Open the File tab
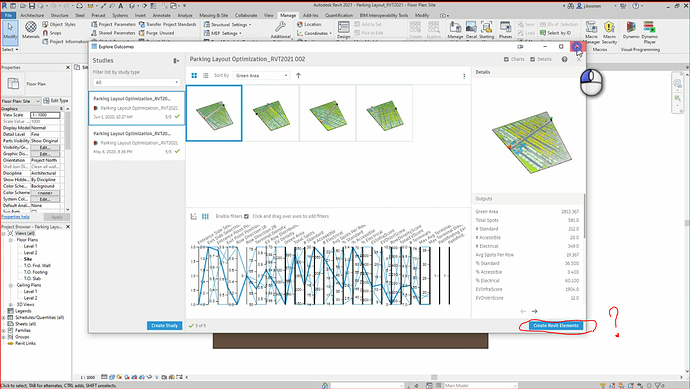This screenshot has width=690, height=389. click(x=8, y=15)
